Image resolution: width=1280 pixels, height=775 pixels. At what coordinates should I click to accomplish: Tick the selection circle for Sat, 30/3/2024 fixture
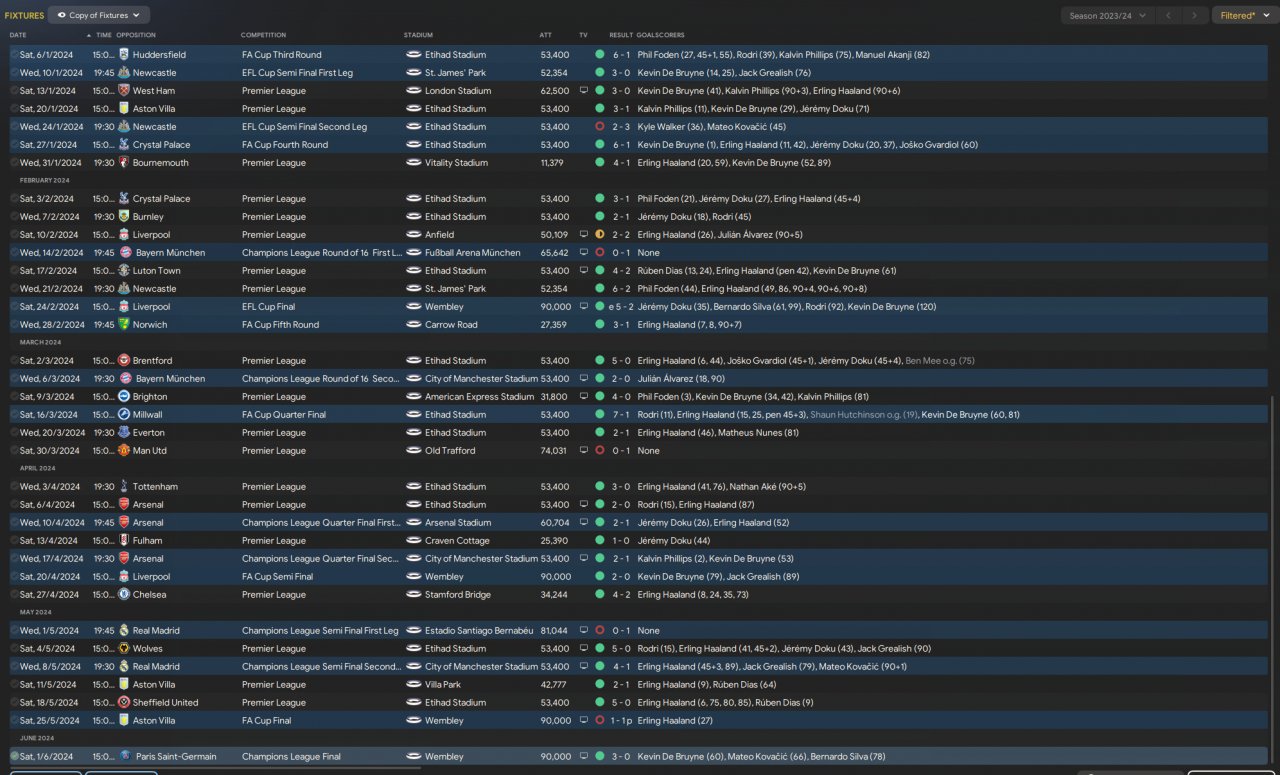[14, 451]
